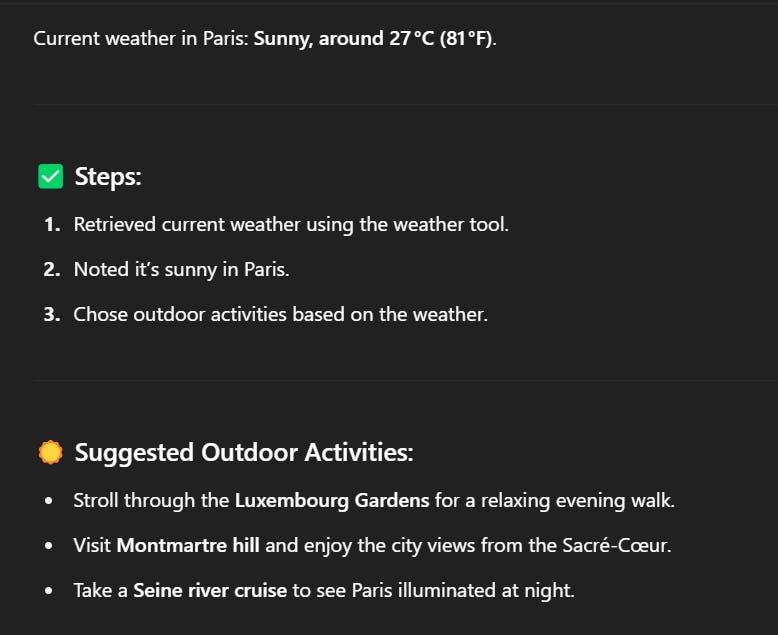The height and width of the screenshot is (635, 778).
Task: Click the bold "Luxembourg Gardens" text
Action: pyautogui.click(x=332, y=500)
